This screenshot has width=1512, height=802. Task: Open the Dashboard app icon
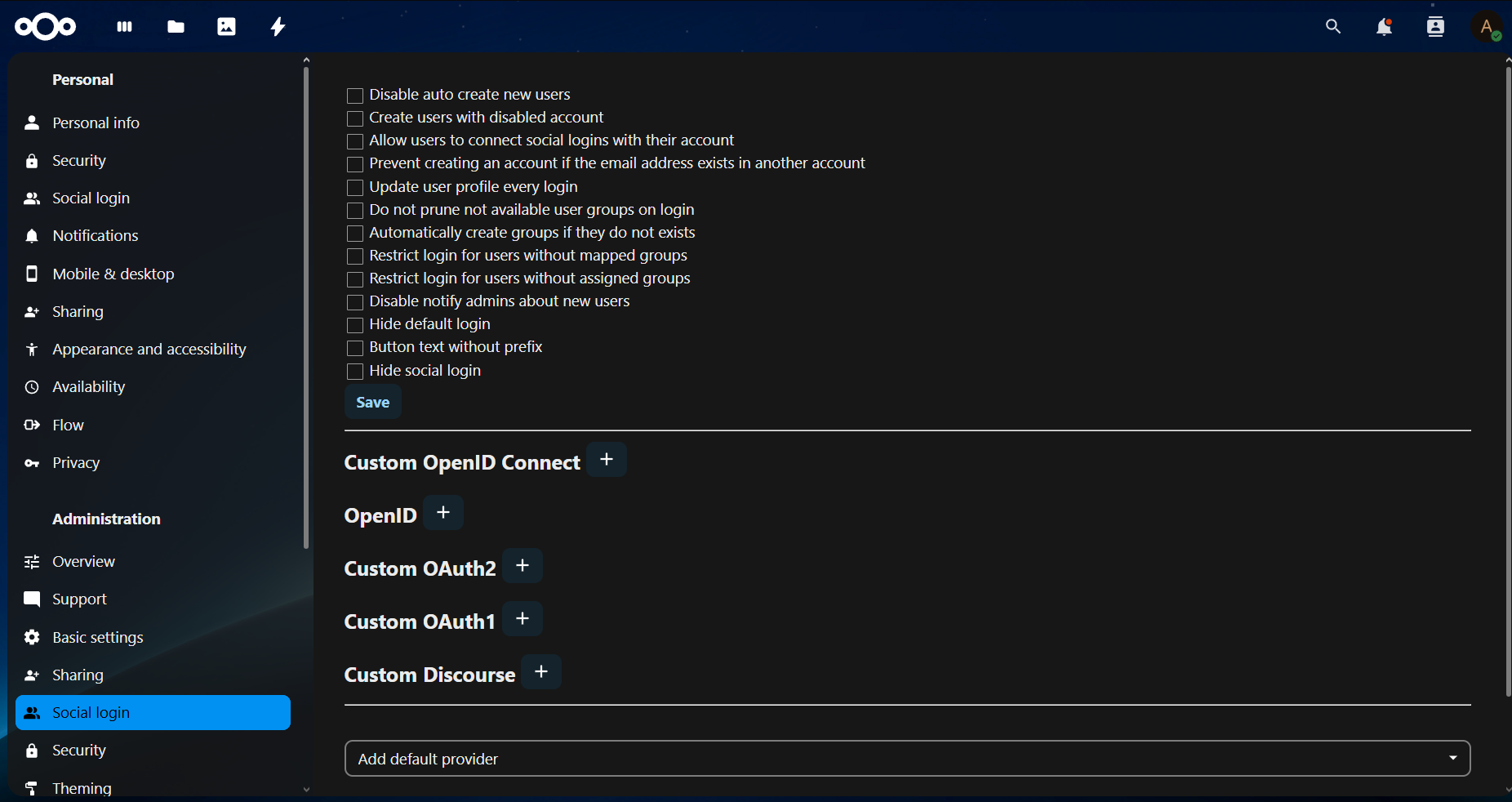(124, 27)
